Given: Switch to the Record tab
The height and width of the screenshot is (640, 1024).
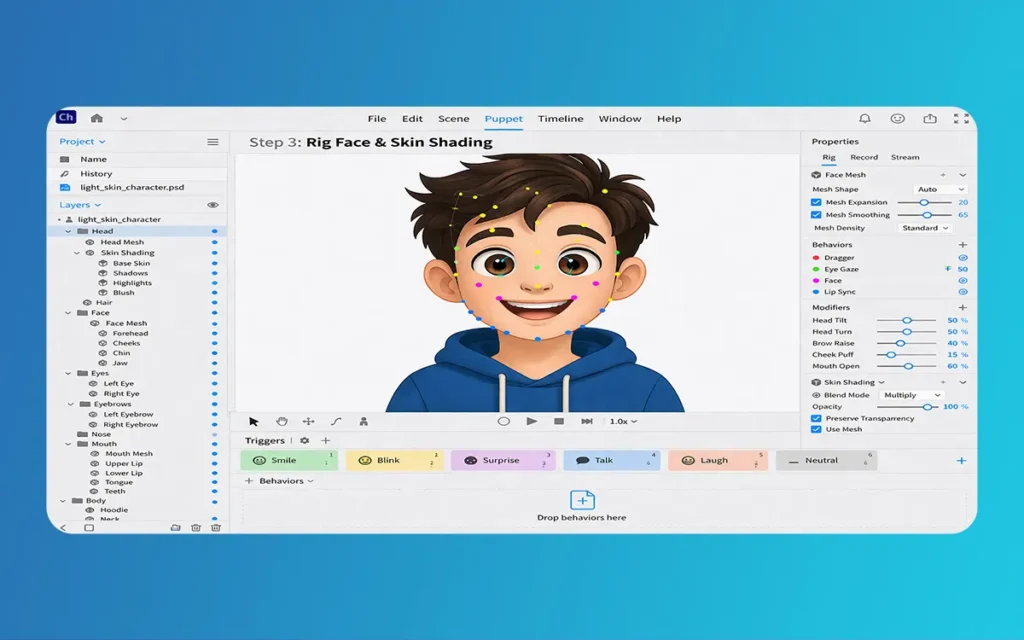Looking at the screenshot, I should [x=864, y=157].
